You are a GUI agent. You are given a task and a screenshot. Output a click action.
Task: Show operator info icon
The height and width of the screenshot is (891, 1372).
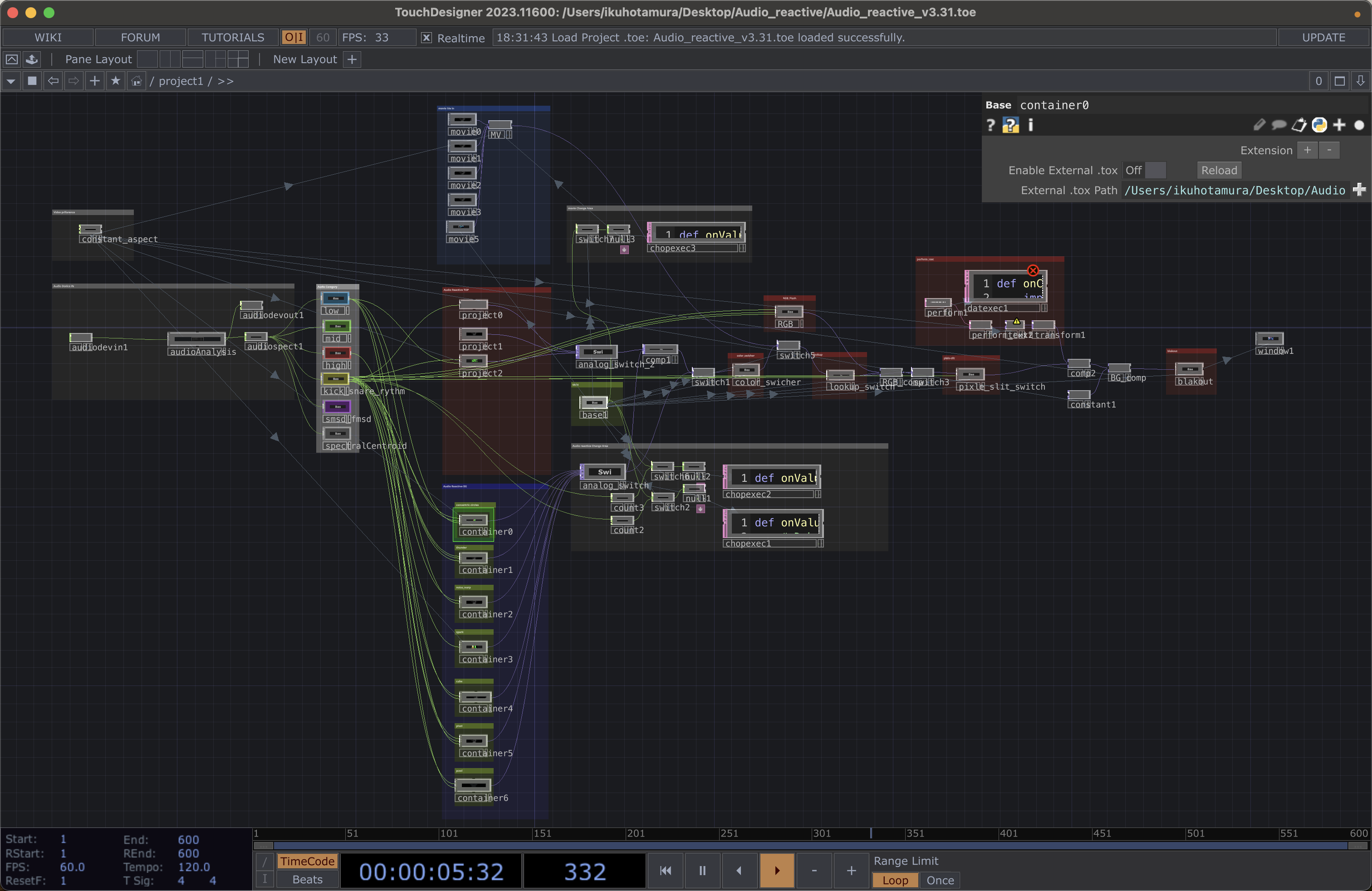(x=1031, y=125)
